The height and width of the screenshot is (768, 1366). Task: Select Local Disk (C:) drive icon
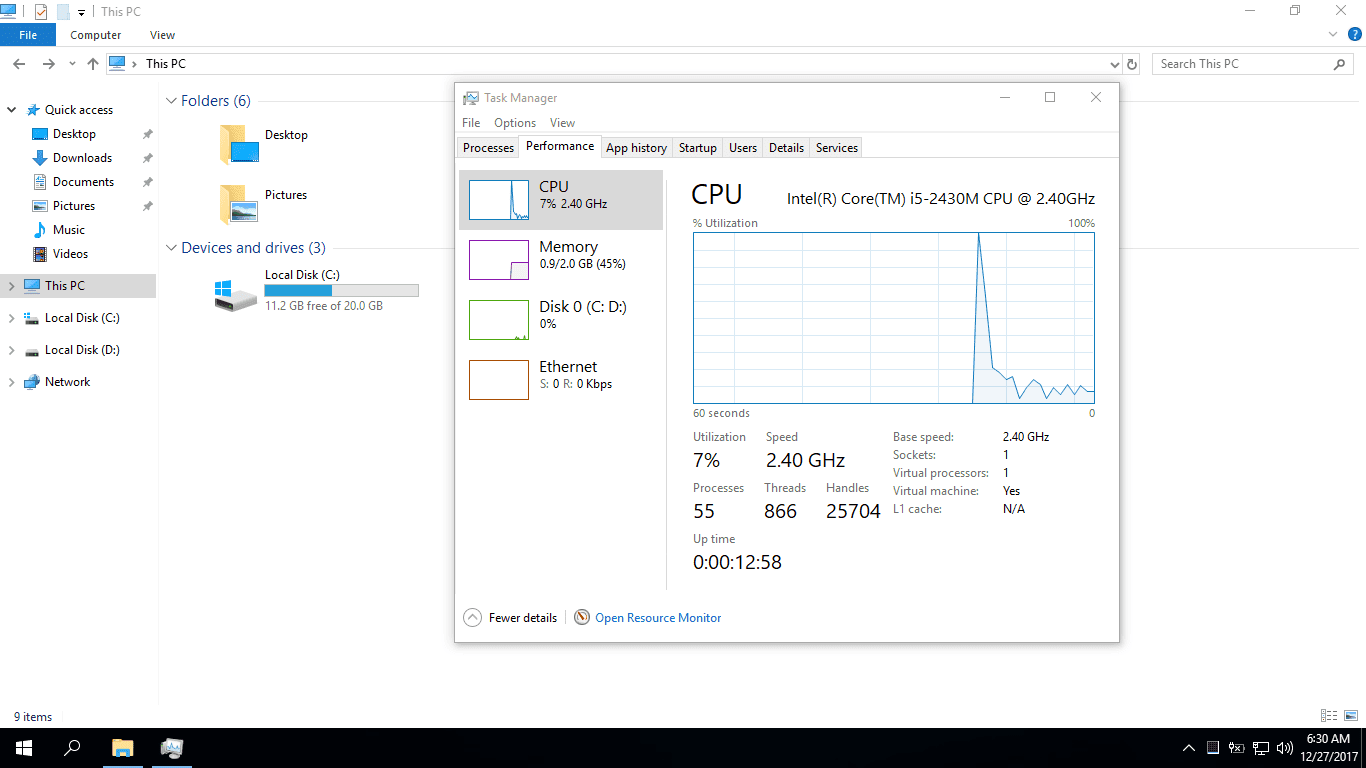236,294
